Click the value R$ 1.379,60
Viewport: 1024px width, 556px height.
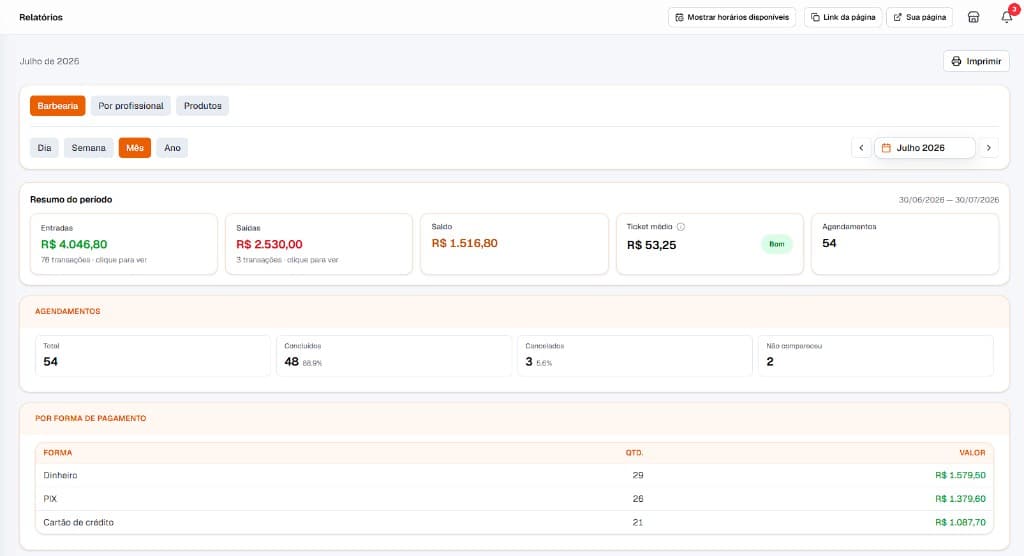pos(960,499)
